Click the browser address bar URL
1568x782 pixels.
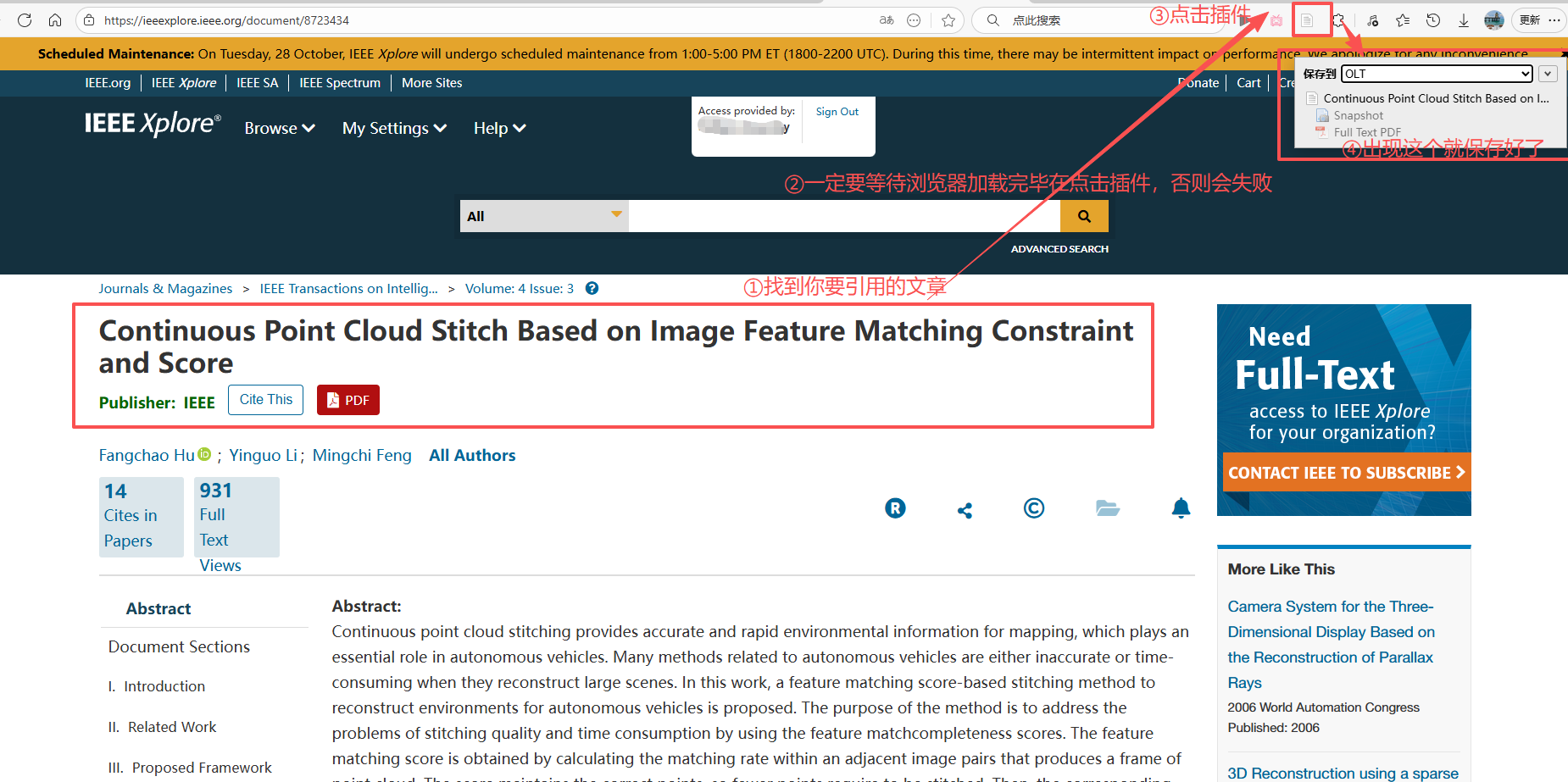tap(227, 20)
